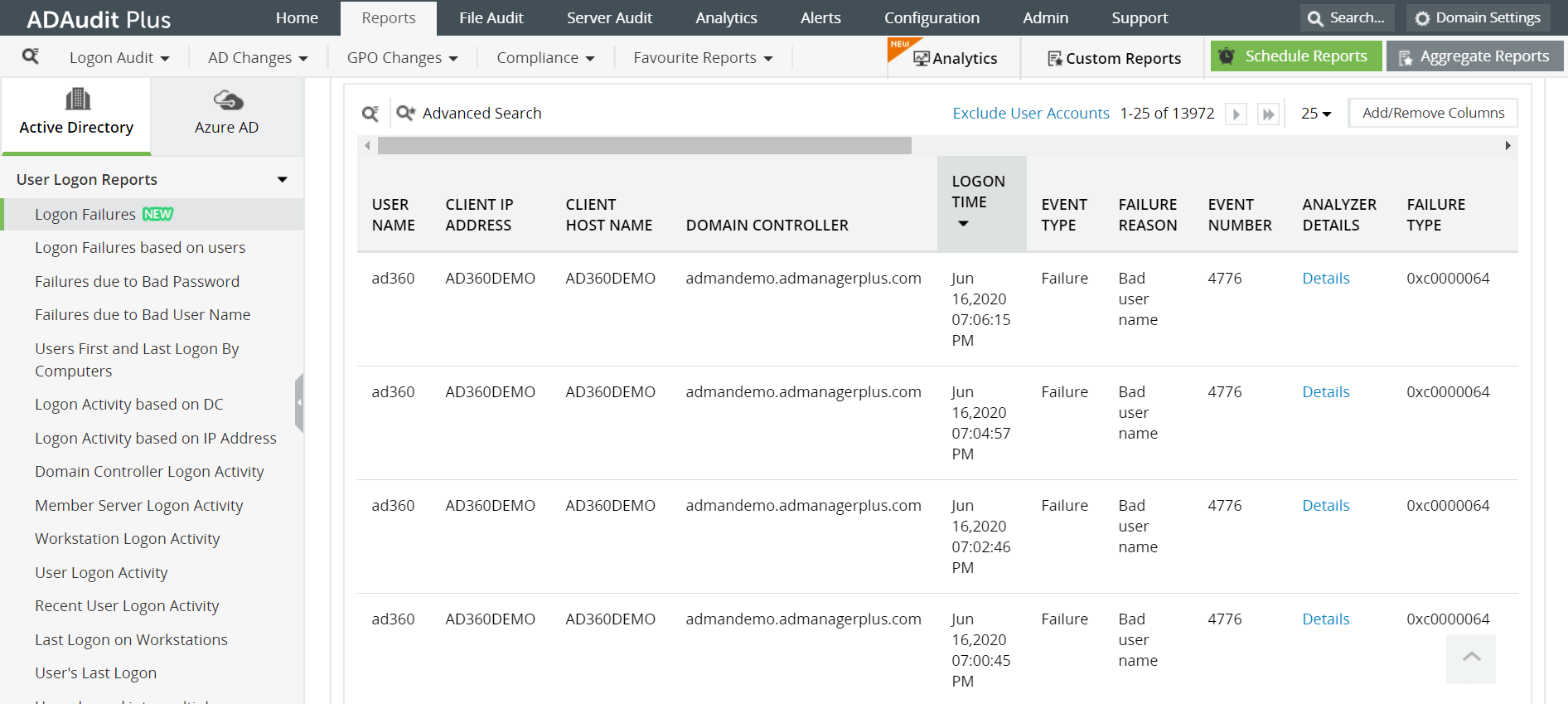Collapse the left sidebar handle
Image resolution: width=1568 pixels, height=704 pixels.
pyautogui.click(x=299, y=402)
